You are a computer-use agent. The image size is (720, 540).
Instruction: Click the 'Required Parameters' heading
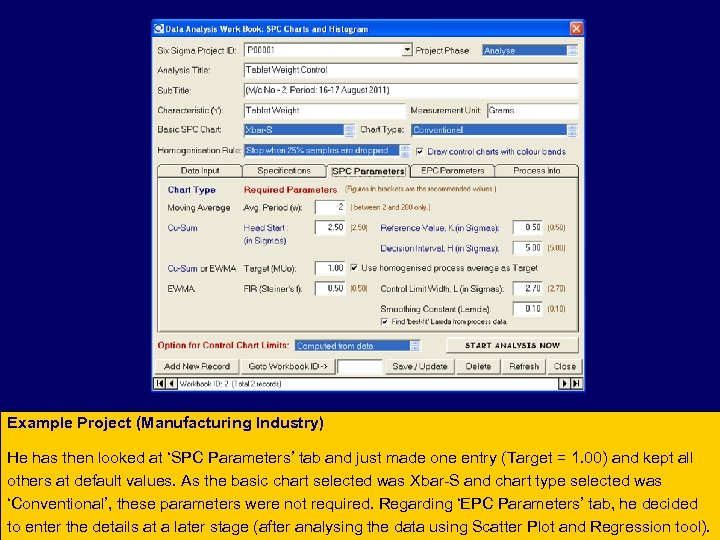pyautogui.click(x=290, y=190)
